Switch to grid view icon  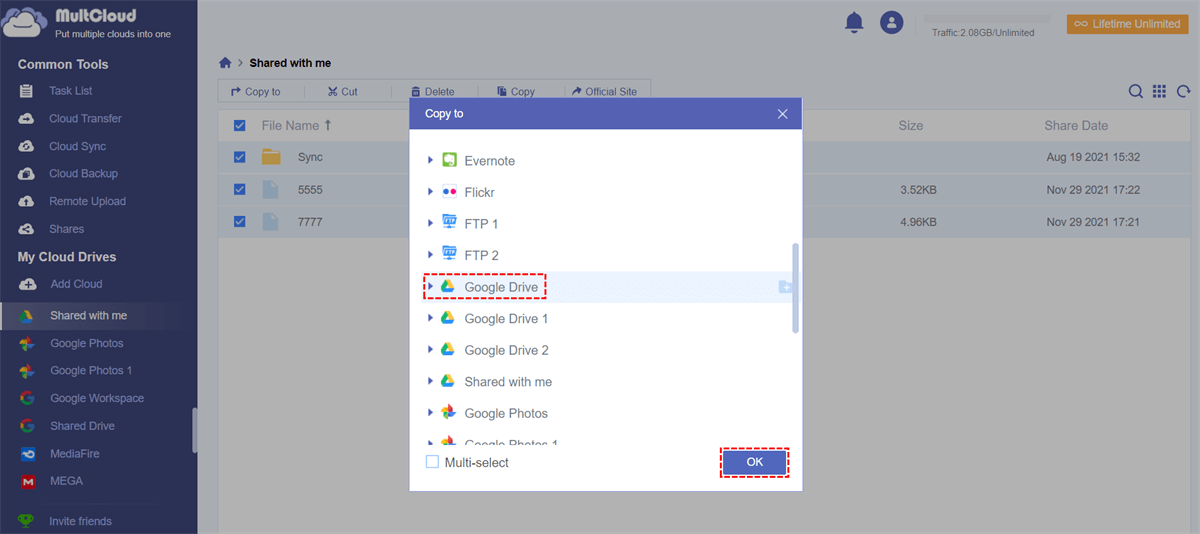point(1159,91)
